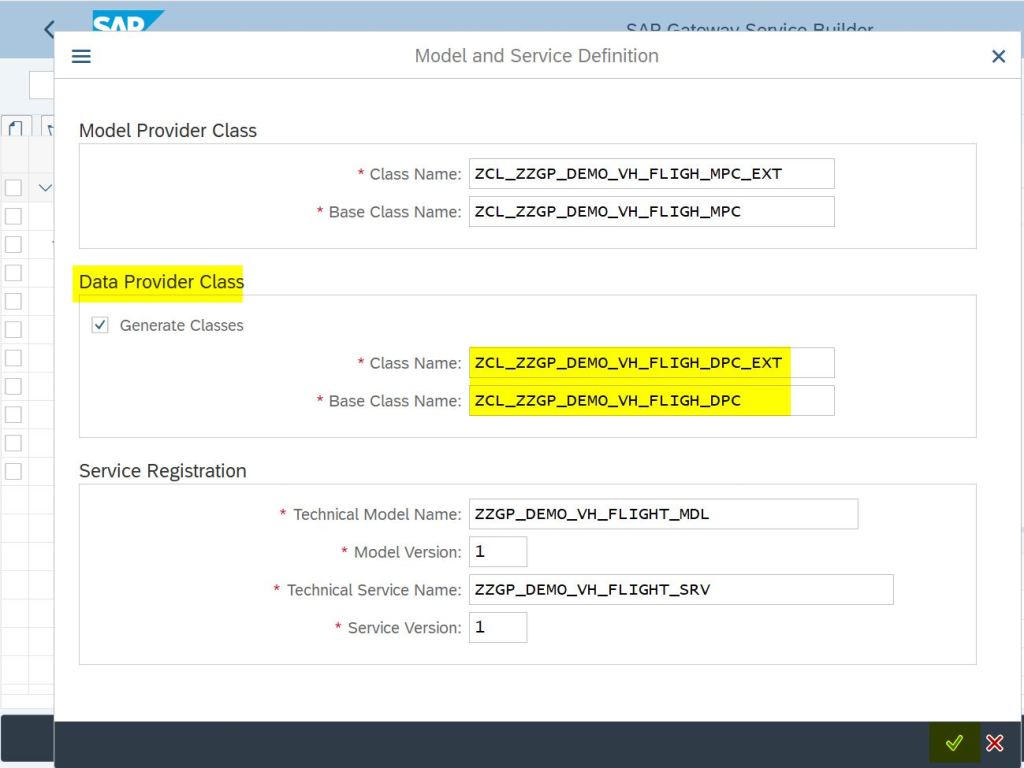Close the Model and Service Definition dialog
Viewport: 1024px width, 768px height.
(998, 56)
